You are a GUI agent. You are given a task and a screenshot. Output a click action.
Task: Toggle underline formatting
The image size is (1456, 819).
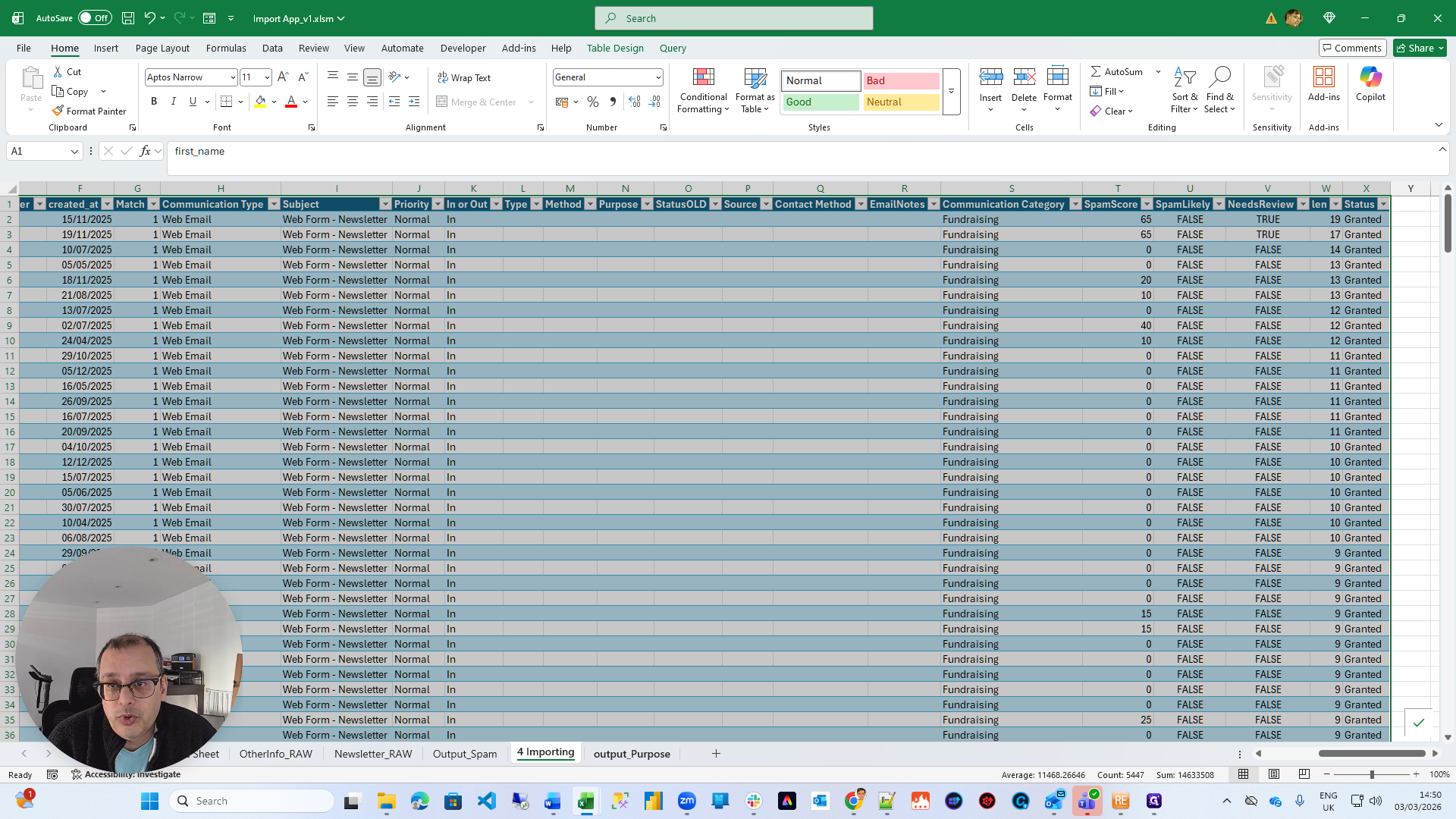coord(192,101)
